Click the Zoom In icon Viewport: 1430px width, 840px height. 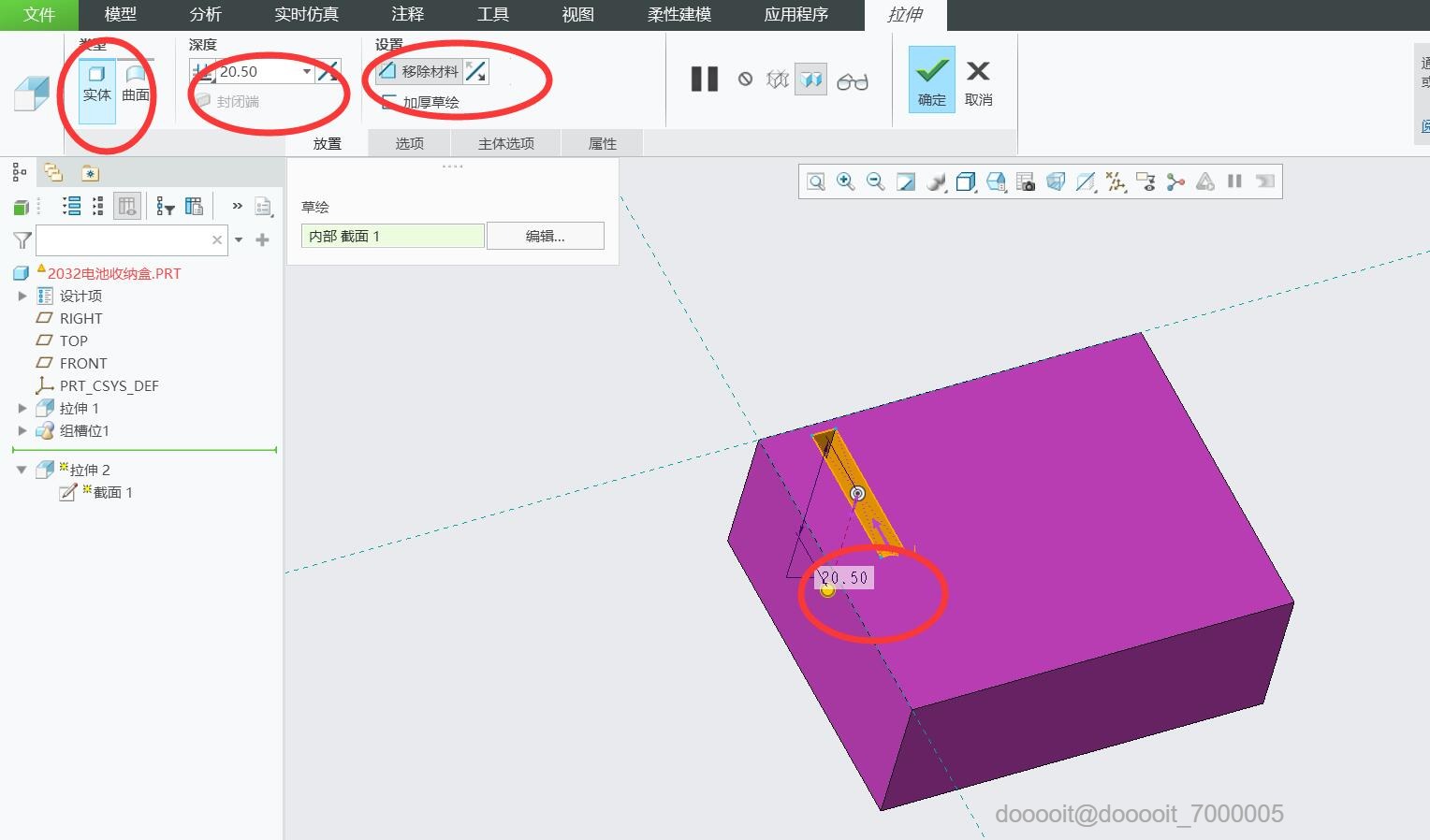point(846,181)
